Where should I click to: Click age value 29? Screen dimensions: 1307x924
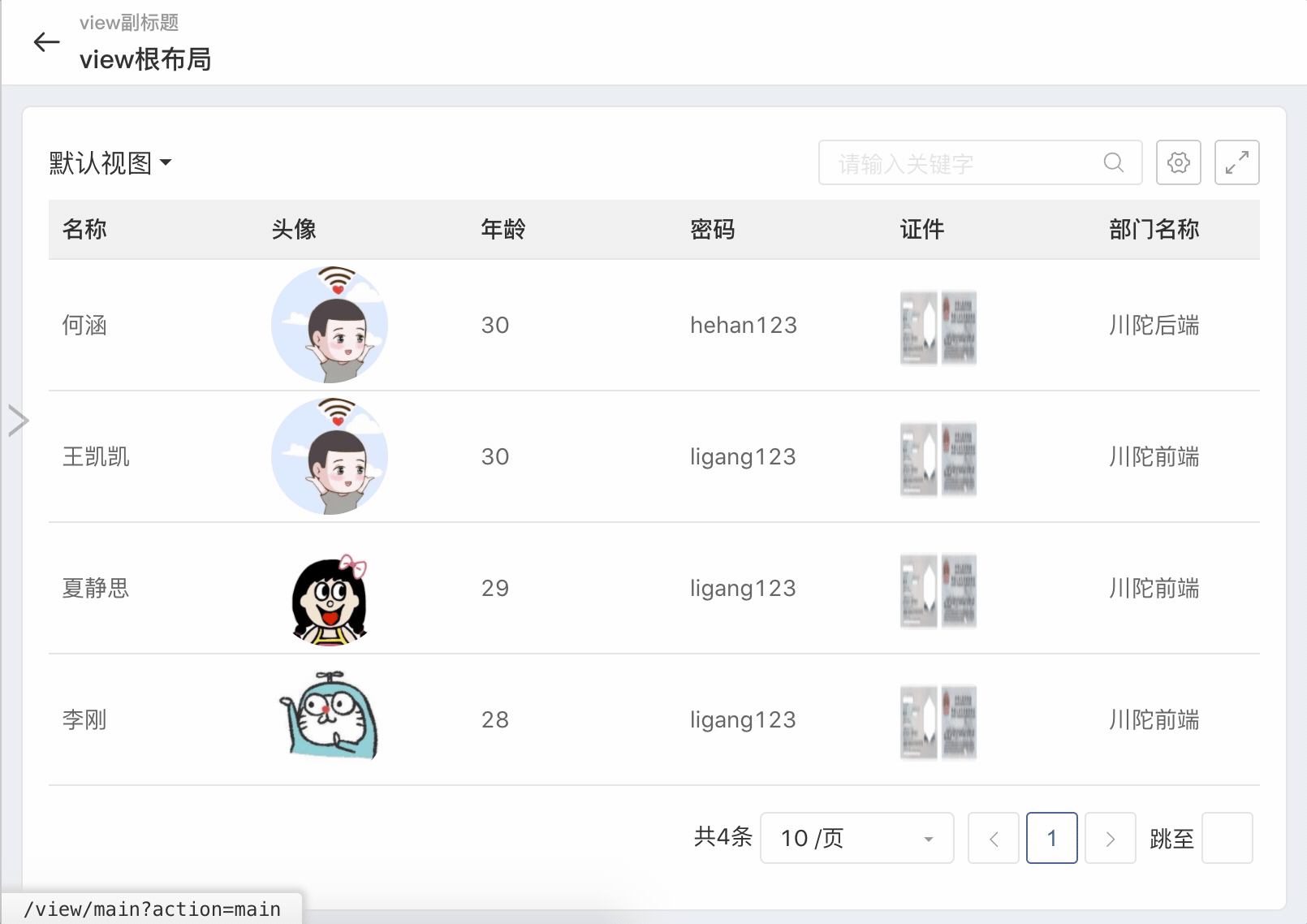(495, 588)
